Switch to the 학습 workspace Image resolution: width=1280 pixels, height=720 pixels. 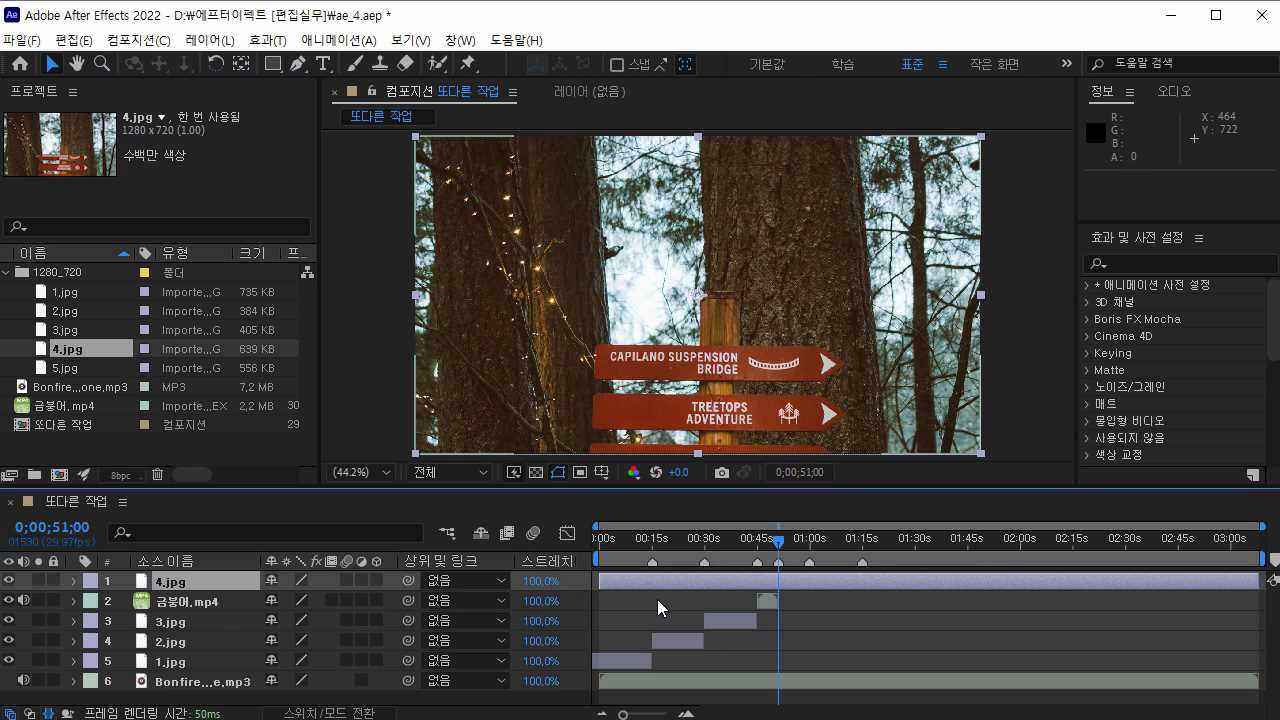point(843,64)
